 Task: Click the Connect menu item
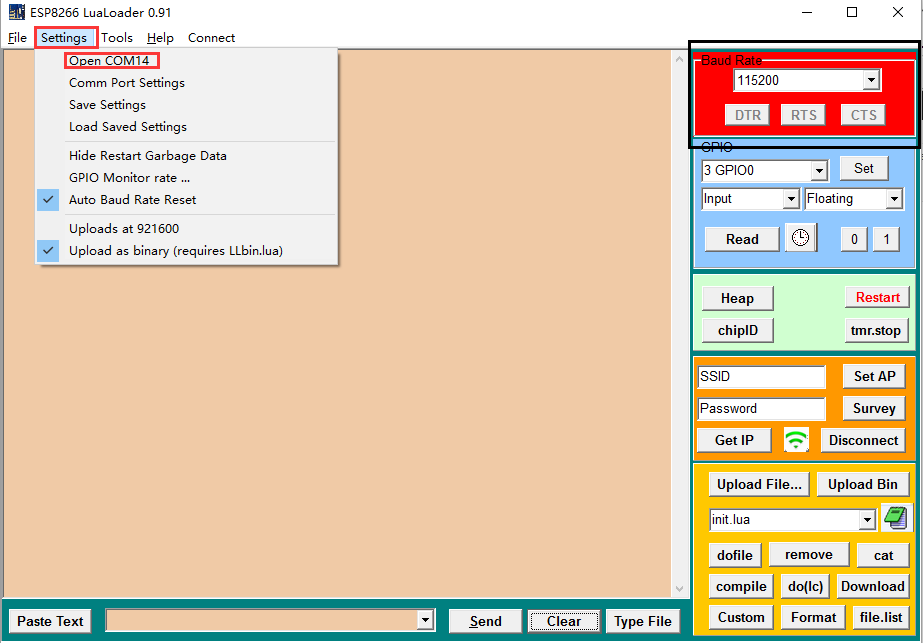pos(211,38)
